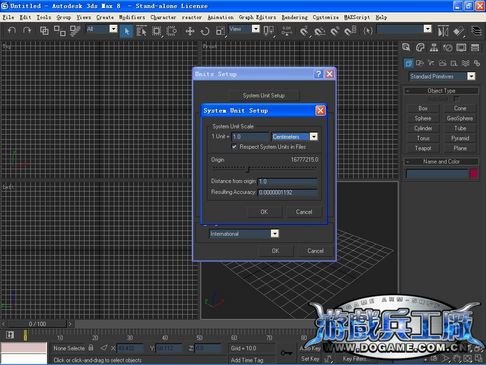Toggle the Window/Crossing selection icon
The width and height of the screenshot is (486, 365).
(171, 31)
